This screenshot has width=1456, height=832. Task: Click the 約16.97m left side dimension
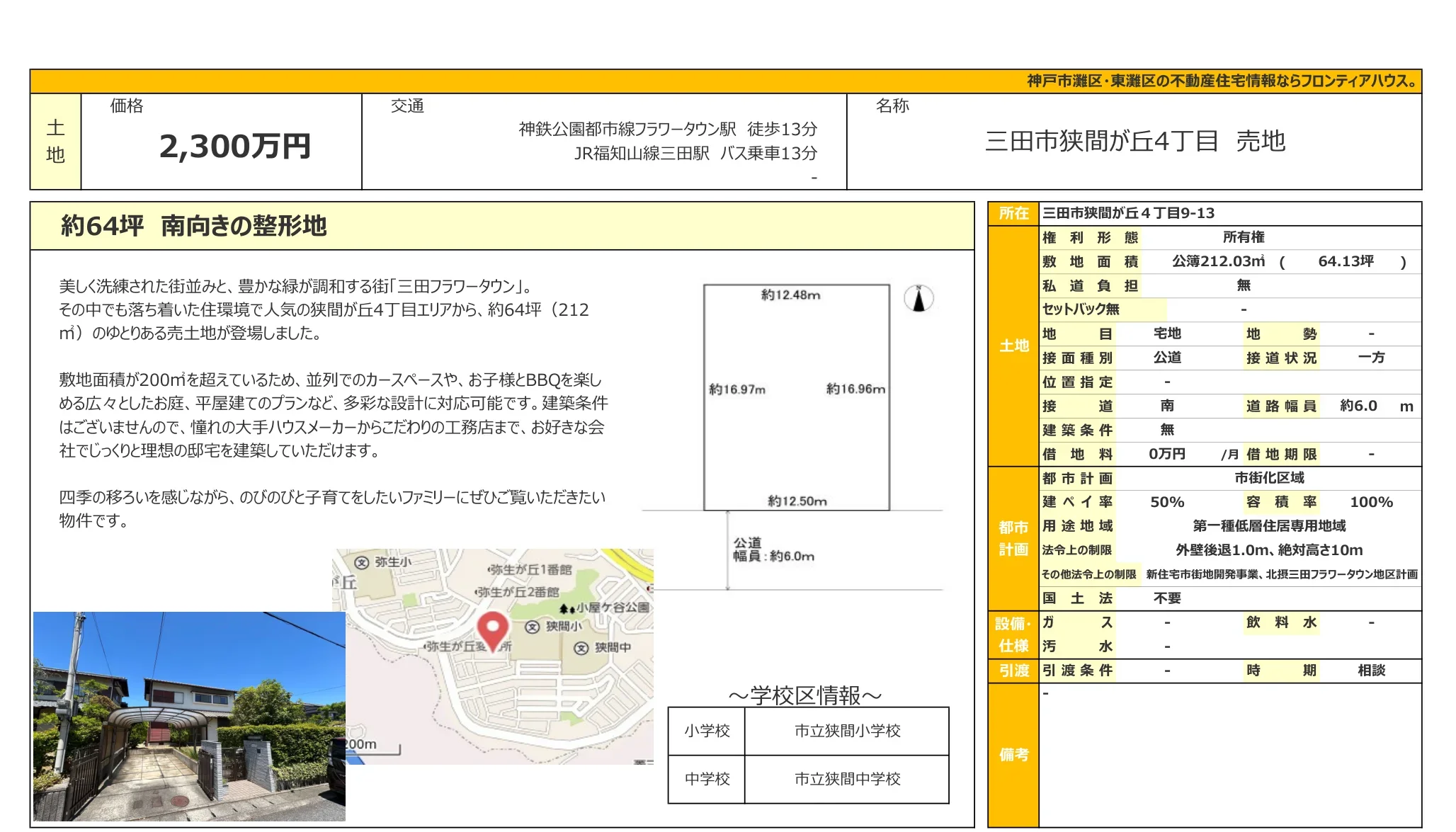[737, 389]
